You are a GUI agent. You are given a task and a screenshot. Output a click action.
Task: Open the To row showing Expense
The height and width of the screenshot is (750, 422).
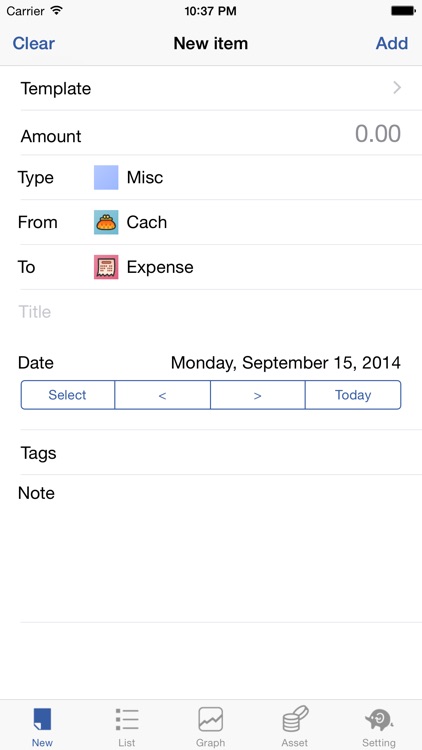coord(211,267)
